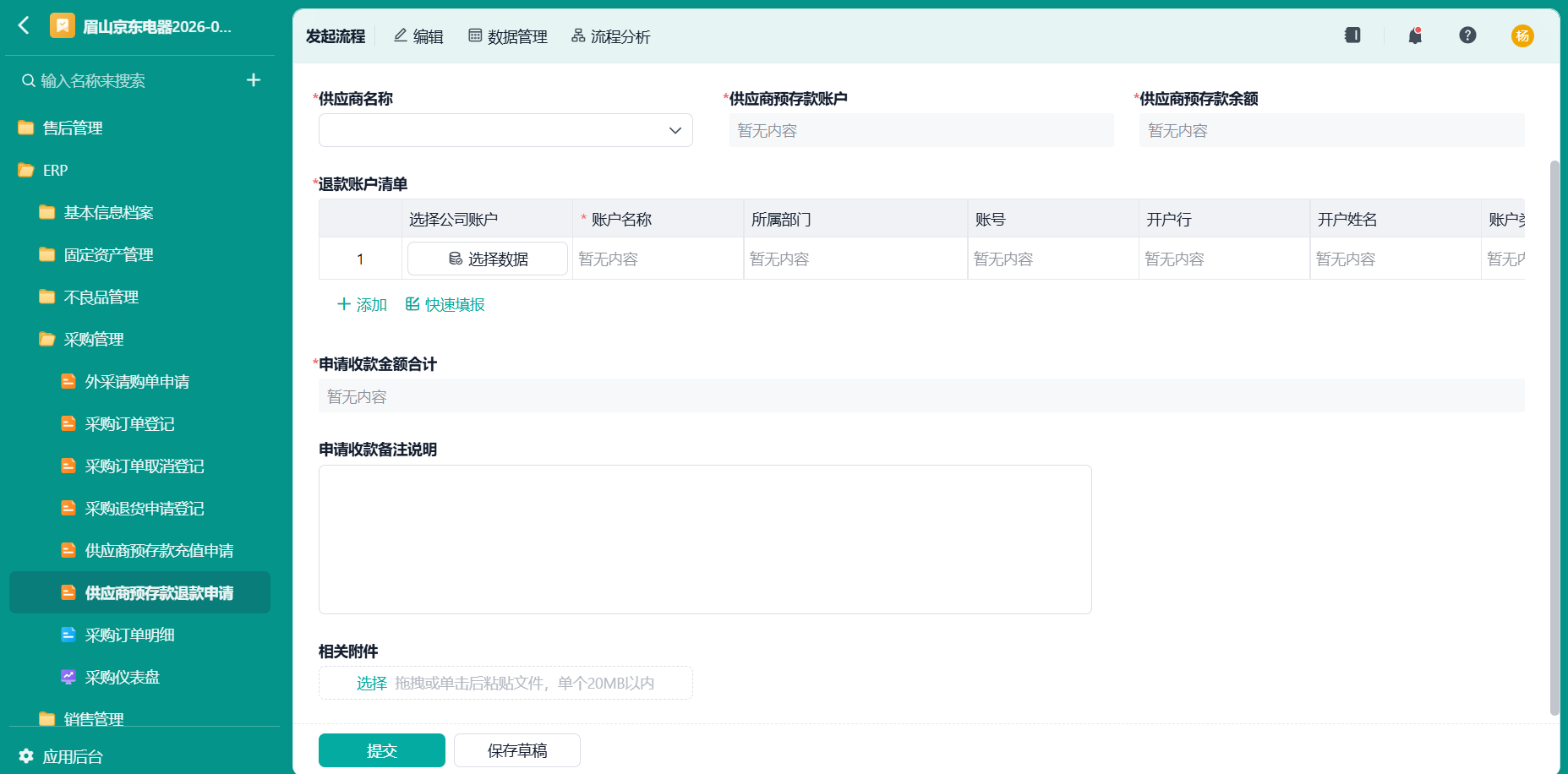Click the gear icon for 应用后台
The image size is (1568, 774).
point(26,756)
